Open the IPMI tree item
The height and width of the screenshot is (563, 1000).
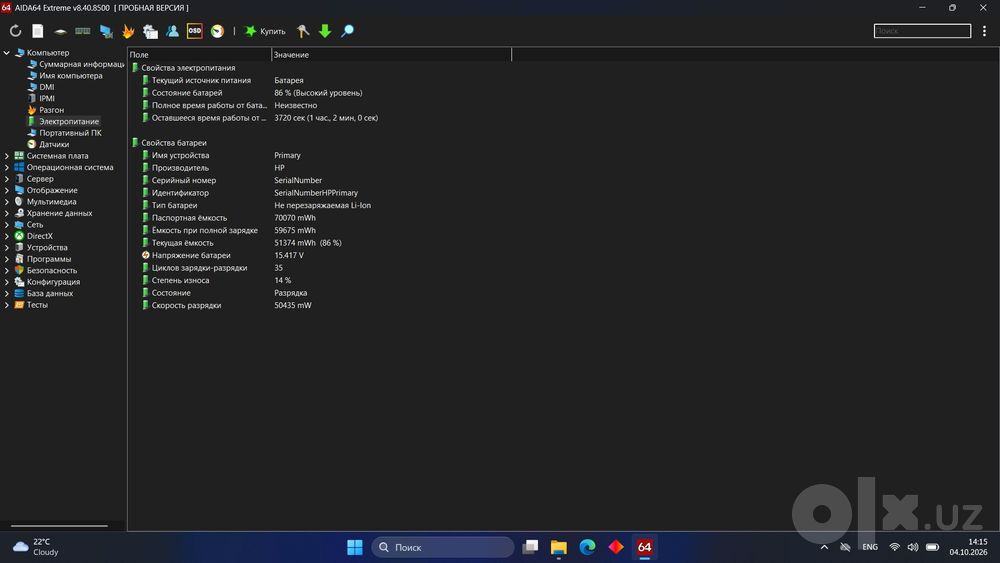[47, 99]
